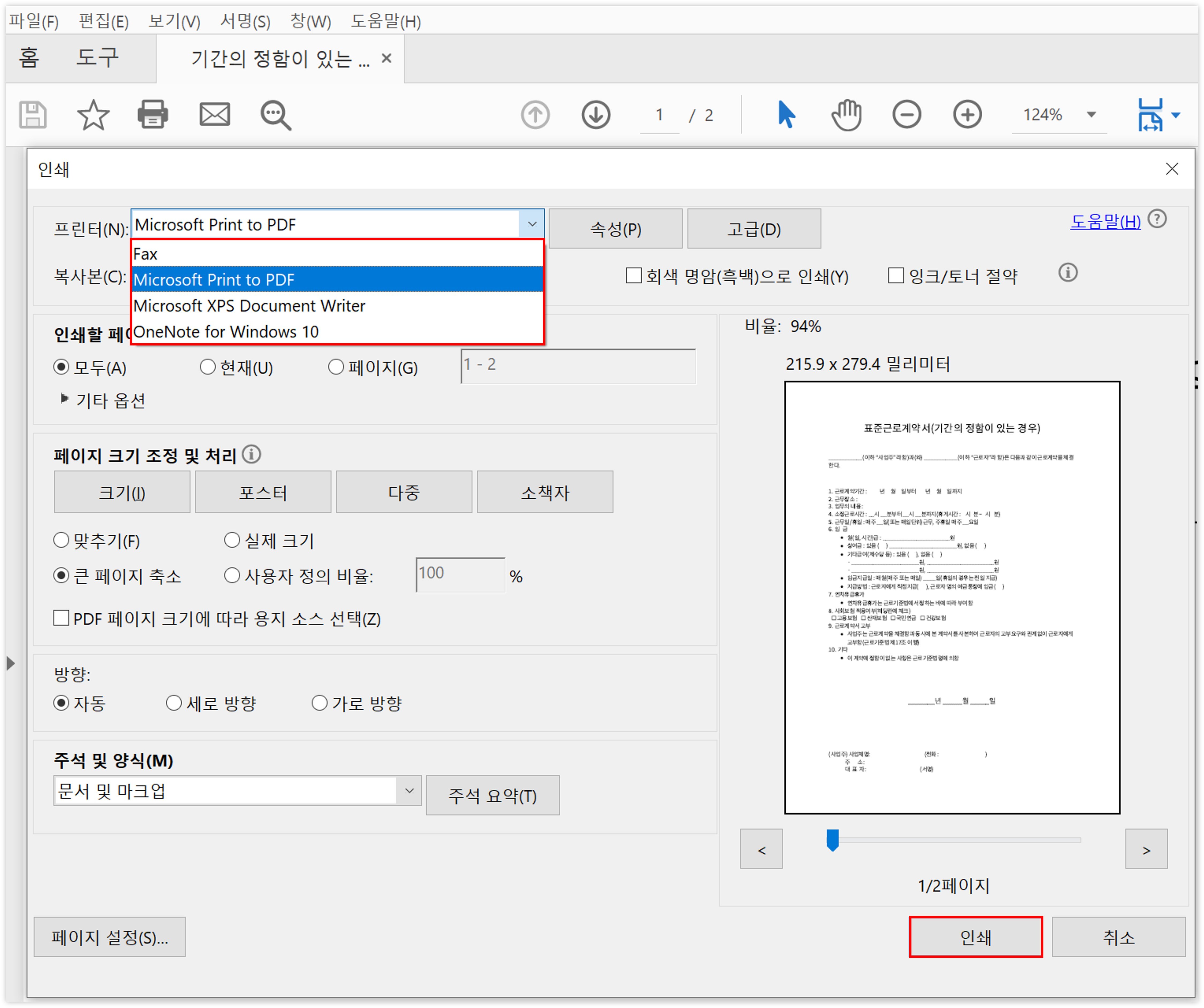This screenshot has width=1204, height=1008.
Task: Select the 가로 방향 radio button
Action: 319,703
